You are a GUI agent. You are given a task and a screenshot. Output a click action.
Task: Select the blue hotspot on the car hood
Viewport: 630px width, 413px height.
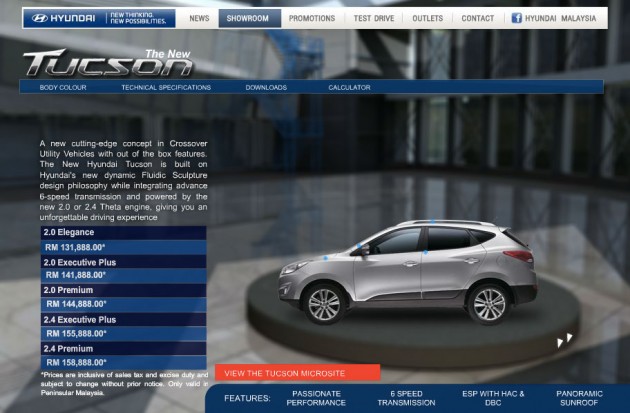click(325, 258)
